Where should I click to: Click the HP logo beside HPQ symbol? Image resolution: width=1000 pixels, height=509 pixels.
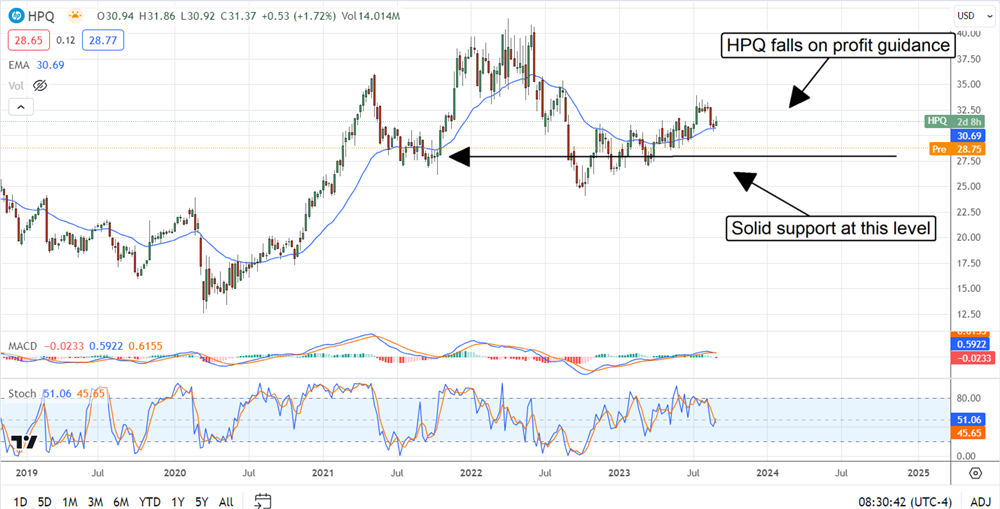[x=17, y=18]
